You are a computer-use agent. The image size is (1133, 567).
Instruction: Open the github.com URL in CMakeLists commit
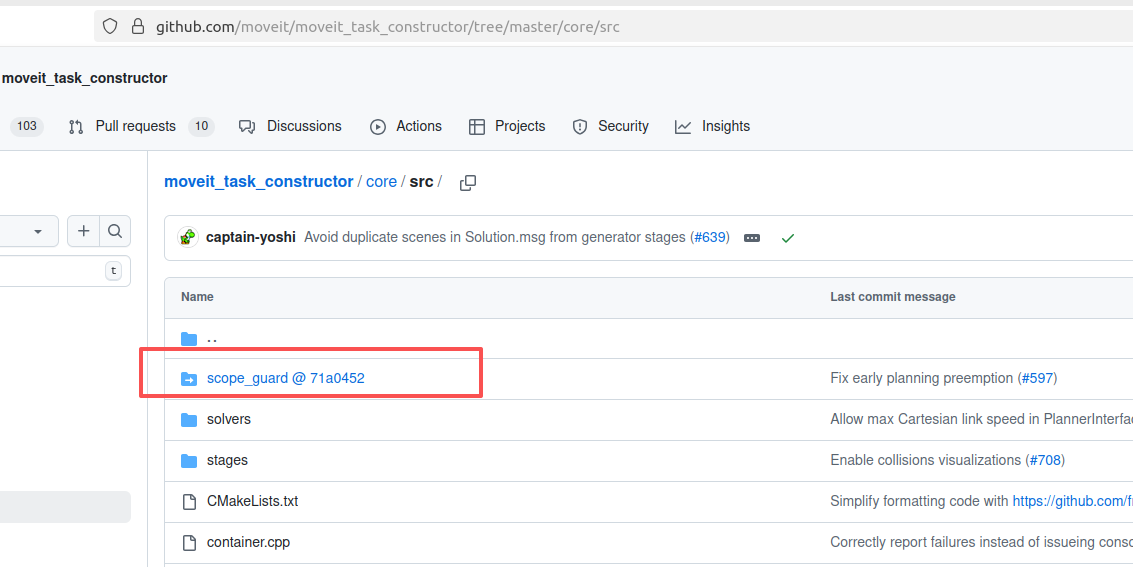coord(1072,501)
